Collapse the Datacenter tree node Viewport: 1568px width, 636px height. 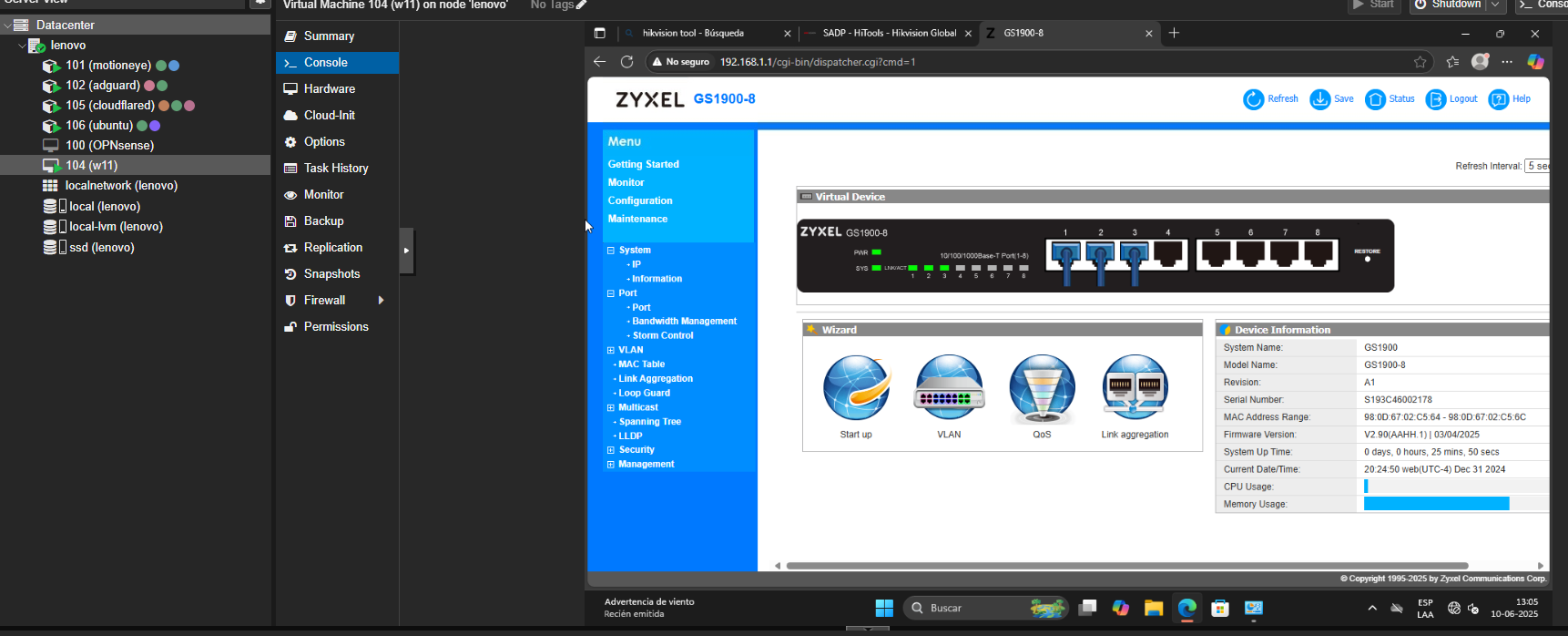point(7,25)
